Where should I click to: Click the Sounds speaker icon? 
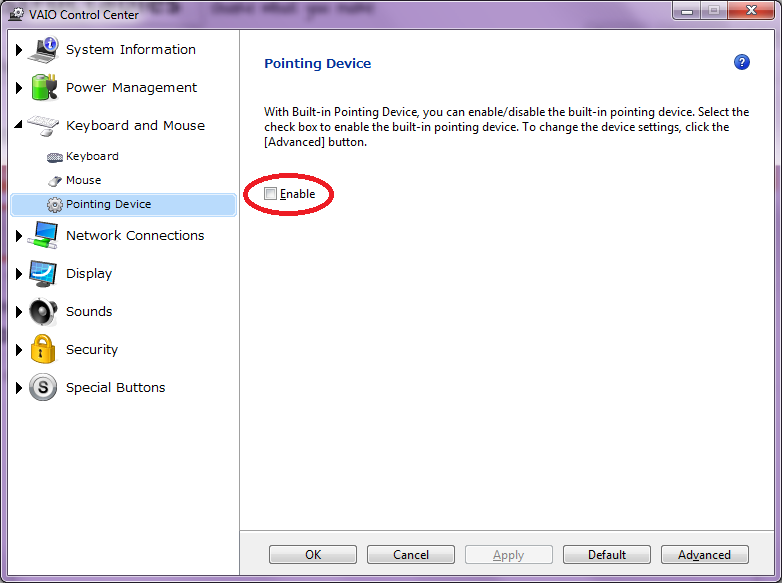(x=44, y=312)
